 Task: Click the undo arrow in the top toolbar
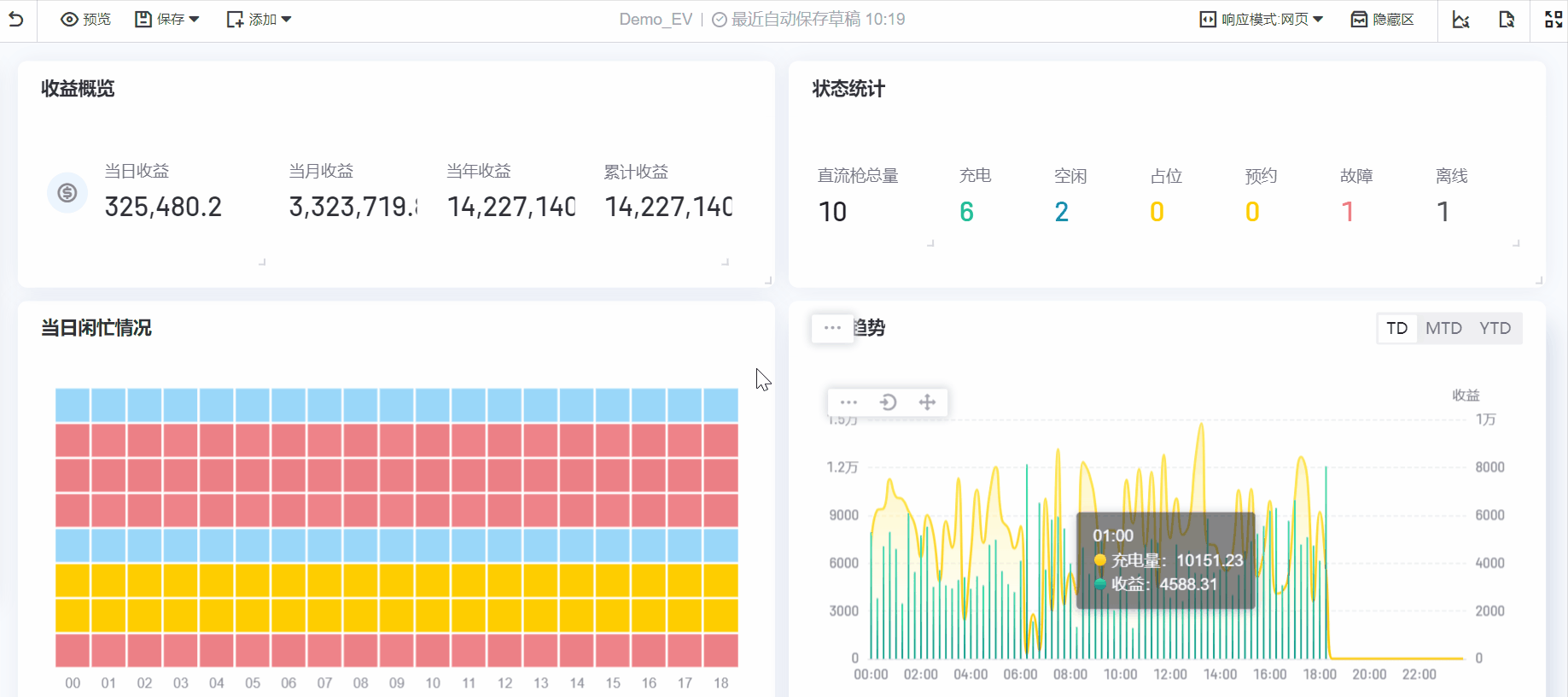[x=16, y=19]
